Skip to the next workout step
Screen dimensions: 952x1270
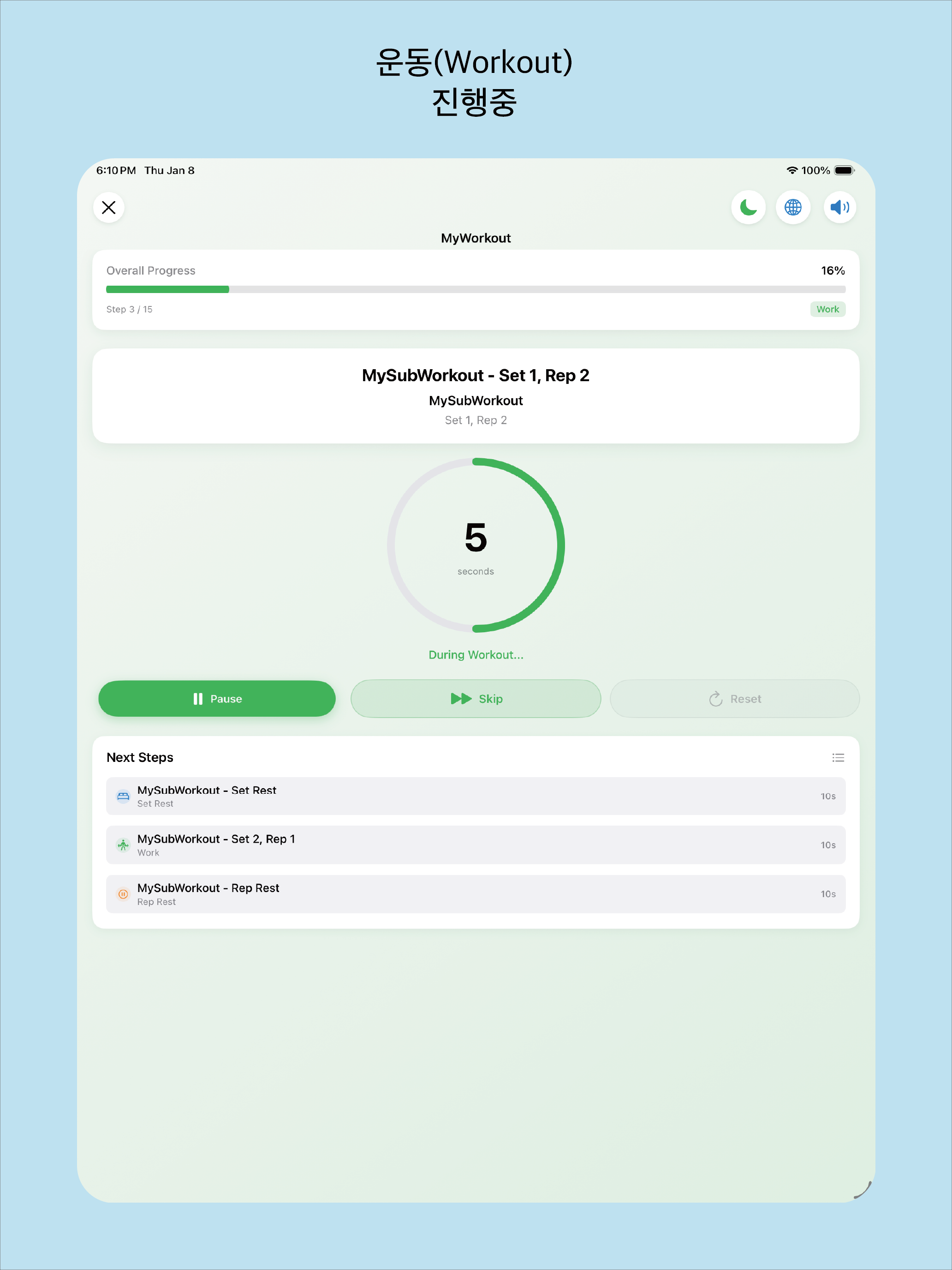pyautogui.click(x=476, y=699)
